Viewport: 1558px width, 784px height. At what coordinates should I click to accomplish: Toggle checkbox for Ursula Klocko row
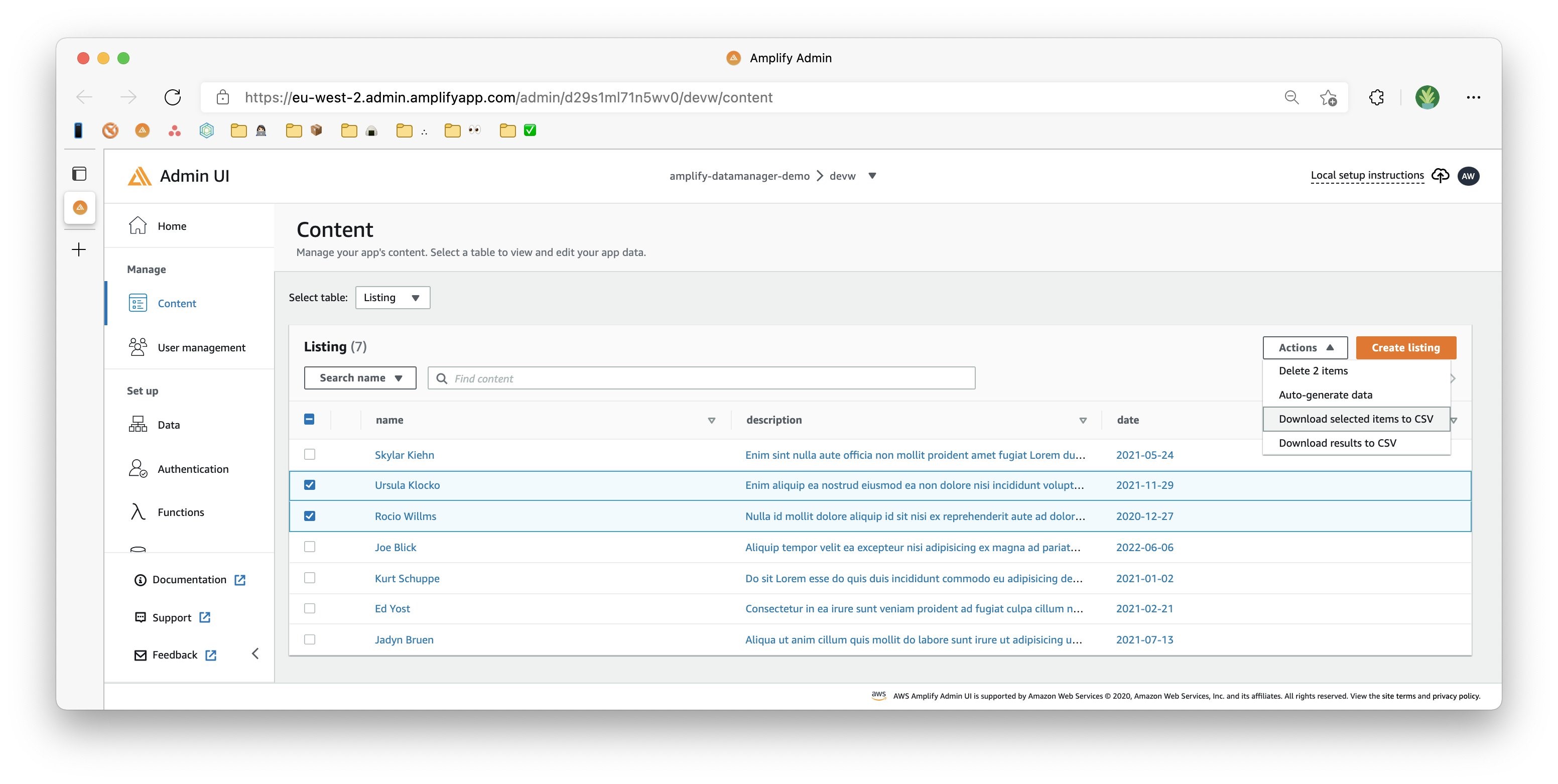tap(310, 485)
